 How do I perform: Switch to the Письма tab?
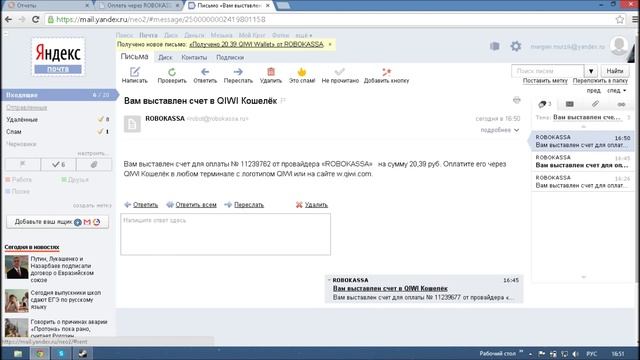pos(134,57)
